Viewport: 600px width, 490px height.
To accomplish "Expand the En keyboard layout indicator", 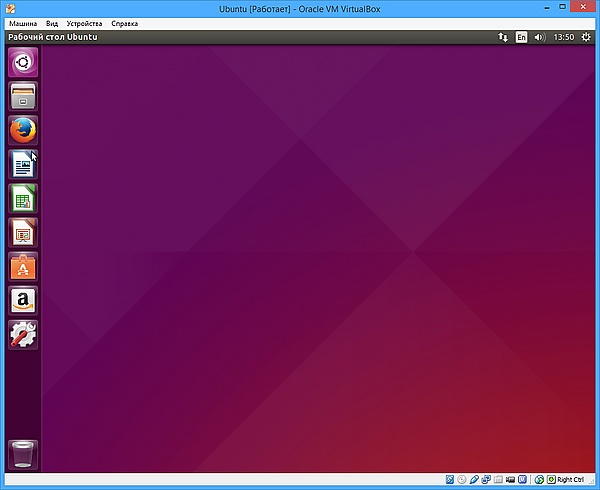I will tap(521, 37).
